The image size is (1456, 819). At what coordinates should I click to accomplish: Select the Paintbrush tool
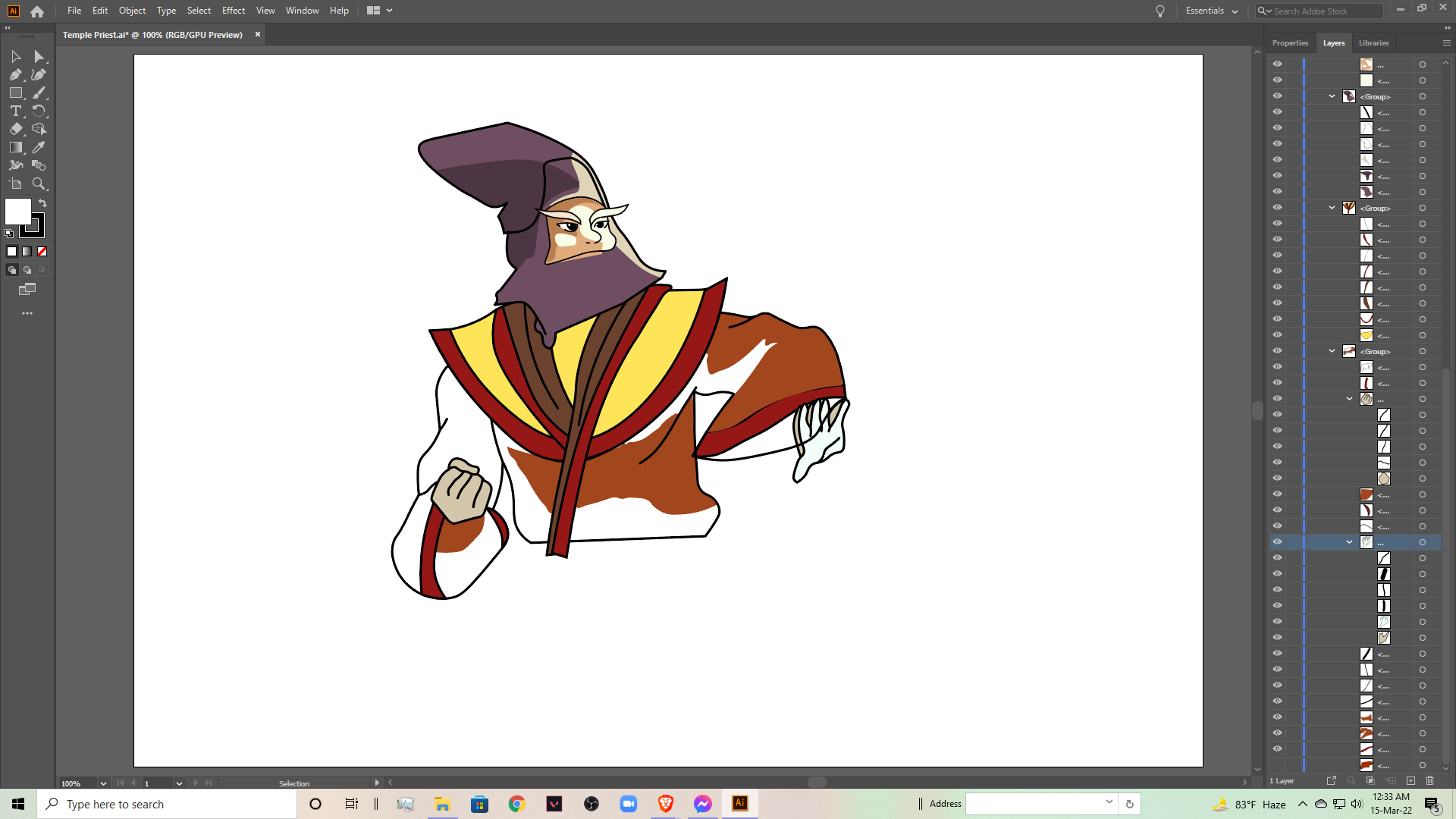[39, 93]
